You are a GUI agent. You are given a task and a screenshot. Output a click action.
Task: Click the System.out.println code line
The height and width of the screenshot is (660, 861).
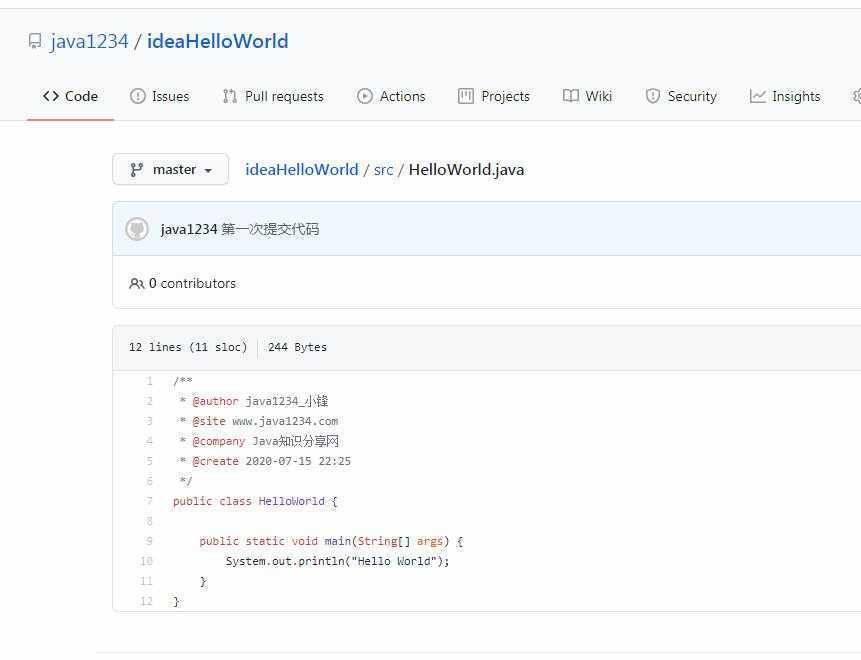point(338,561)
